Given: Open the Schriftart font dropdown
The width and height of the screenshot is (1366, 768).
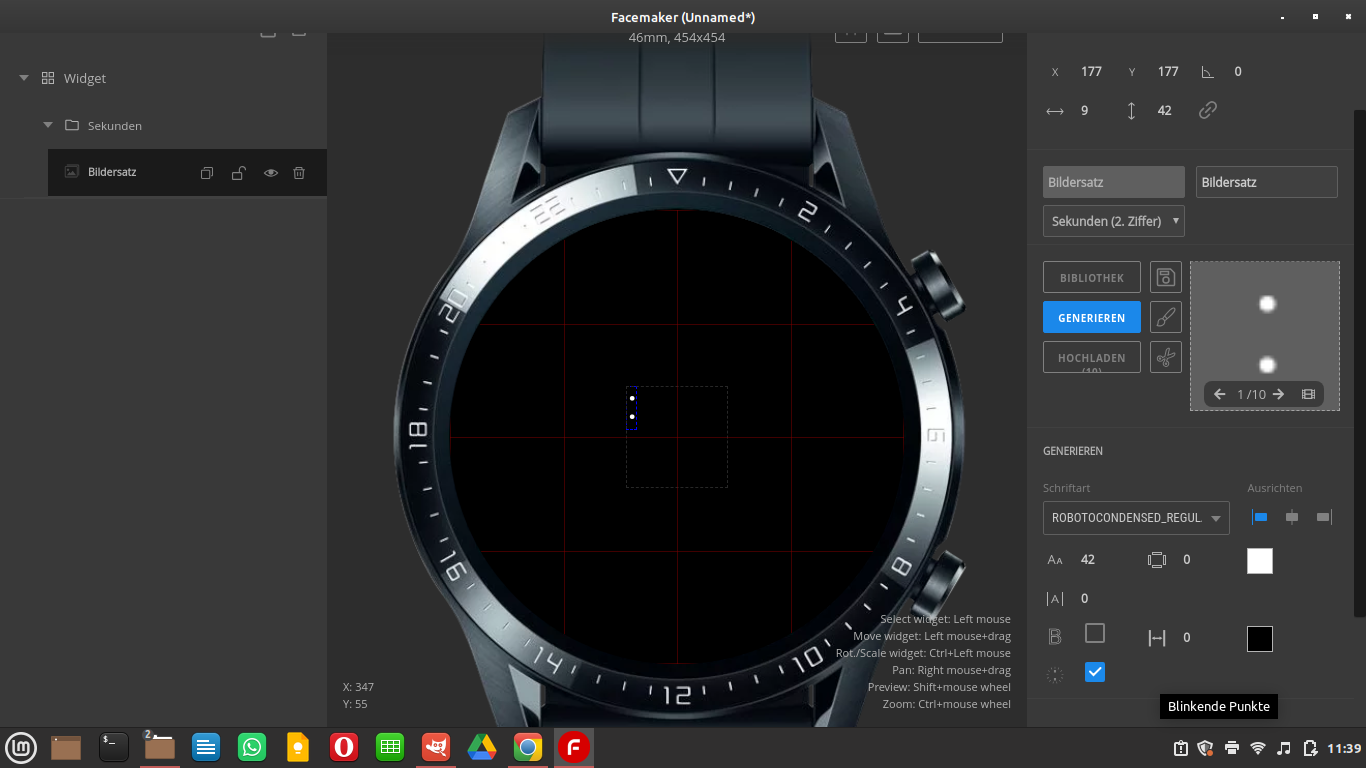Looking at the screenshot, I should click(x=1136, y=518).
